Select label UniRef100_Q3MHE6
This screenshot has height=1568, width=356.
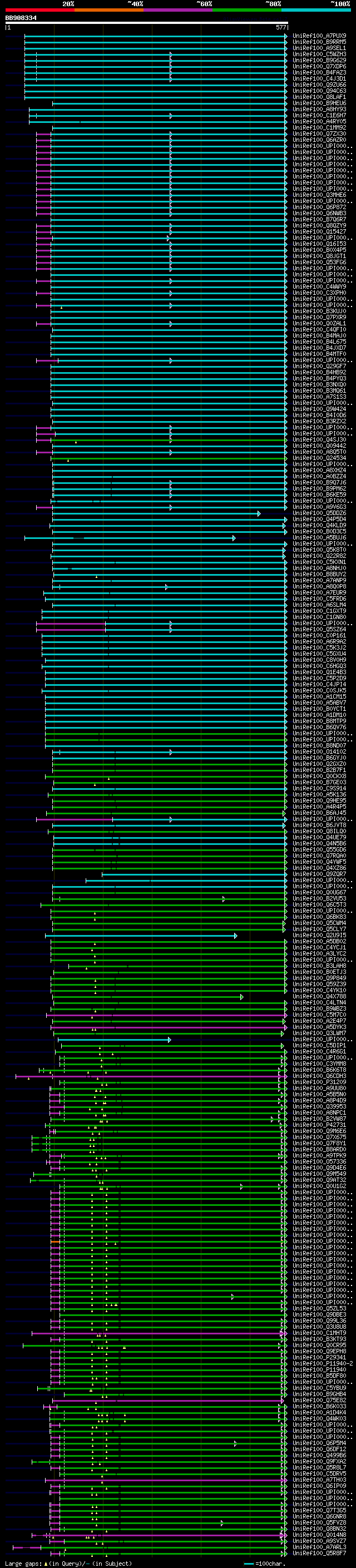point(319,195)
